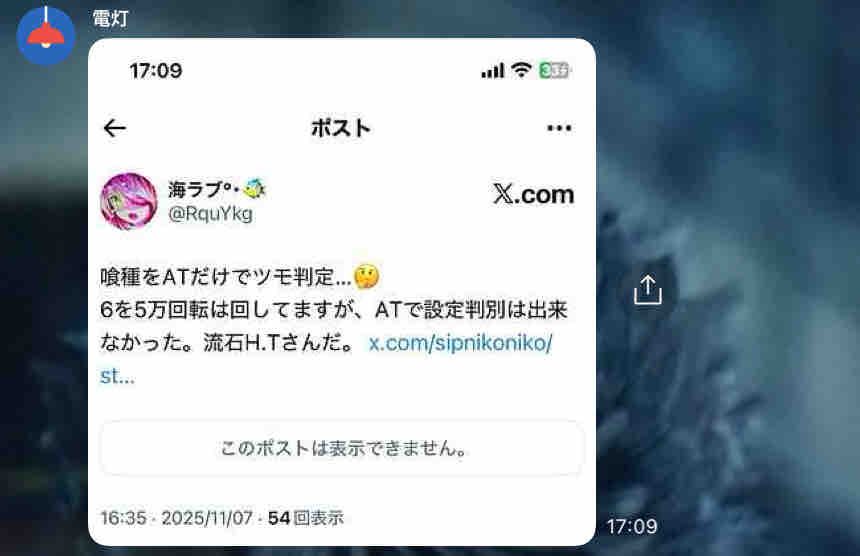Click the 54 回表示 view count
The height and width of the screenshot is (556, 860).
tap(305, 518)
